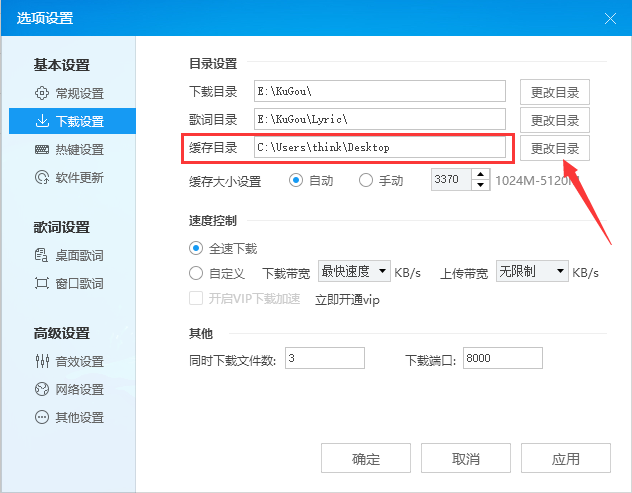Click the globe icon beside 网络设置
This screenshot has height=493, width=632.
42,389
